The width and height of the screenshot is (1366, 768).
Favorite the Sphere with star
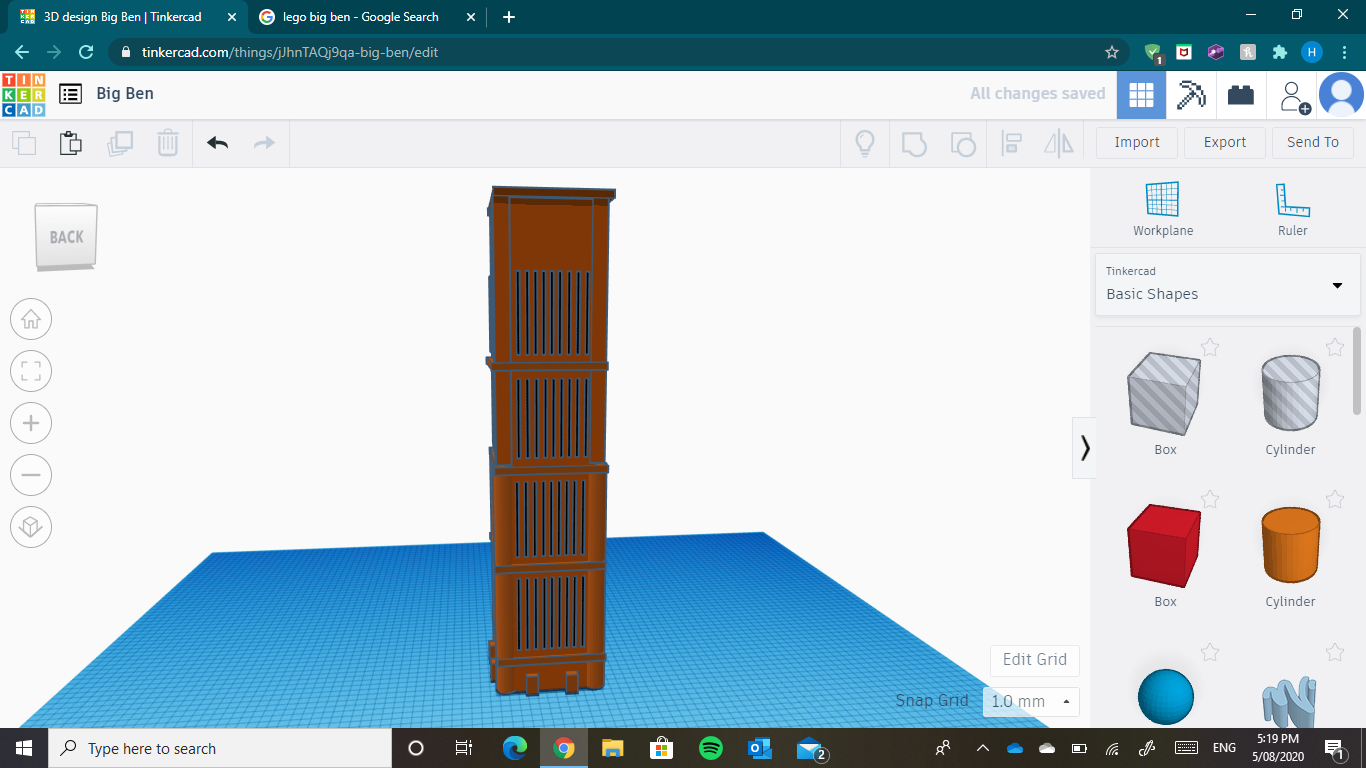click(1210, 653)
